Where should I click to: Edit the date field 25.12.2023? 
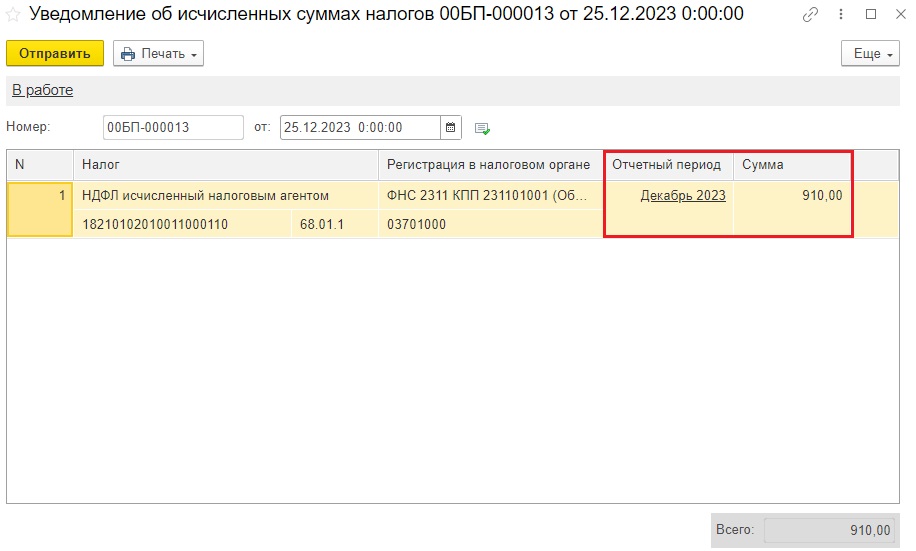(360, 127)
